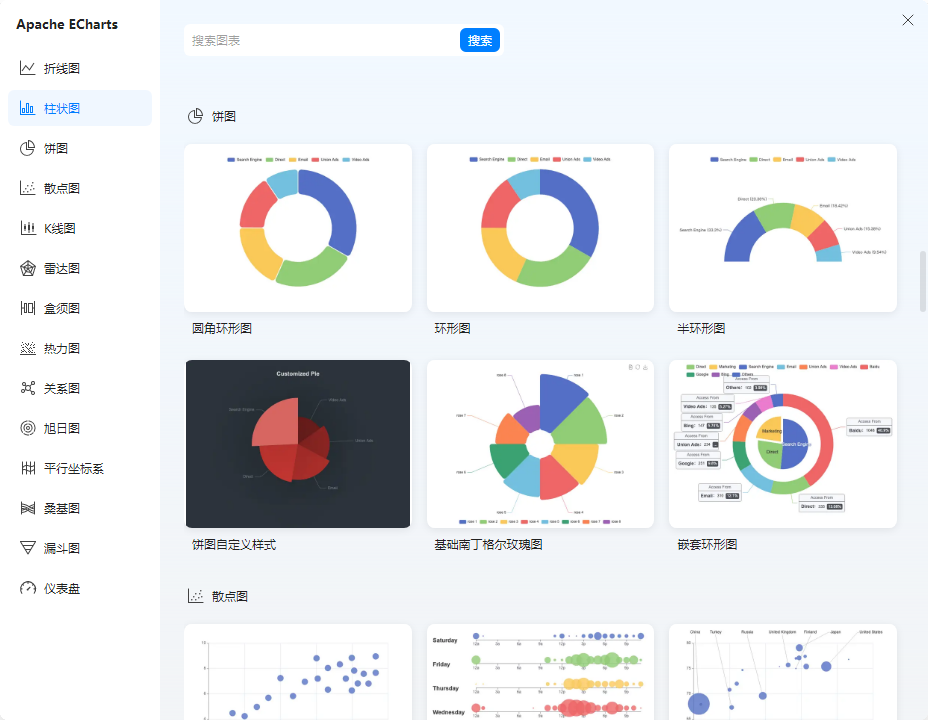Click the Apache ECharts title
Image resolution: width=928 pixels, height=720 pixels.
[x=67, y=24]
